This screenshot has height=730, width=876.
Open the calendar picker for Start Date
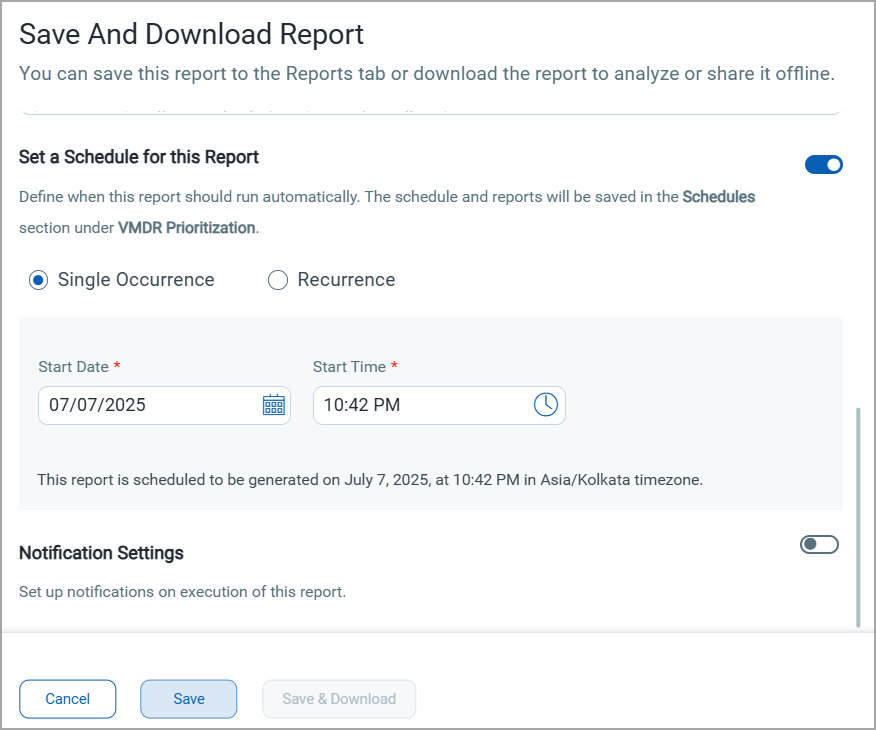tap(273, 405)
